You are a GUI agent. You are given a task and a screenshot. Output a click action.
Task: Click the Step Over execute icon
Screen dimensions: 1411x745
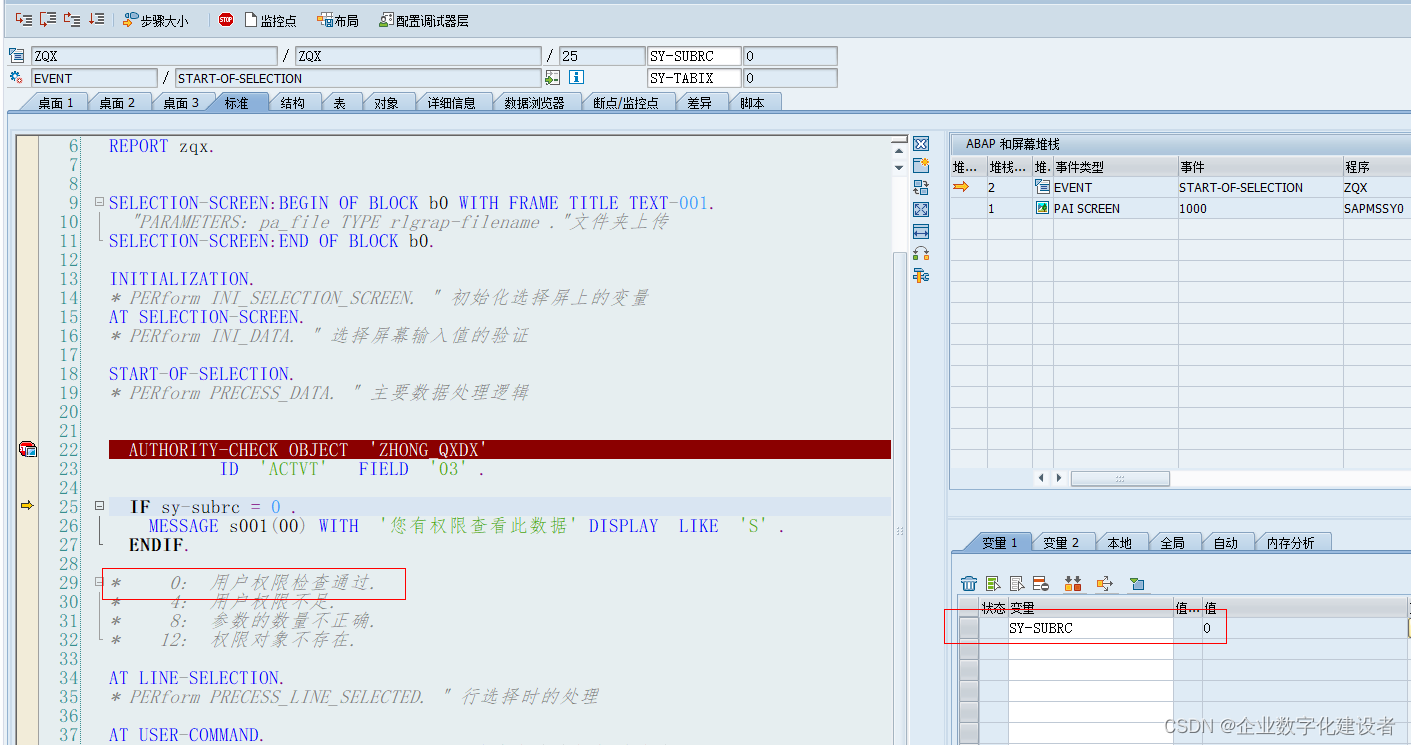pyautogui.click(x=46, y=18)
